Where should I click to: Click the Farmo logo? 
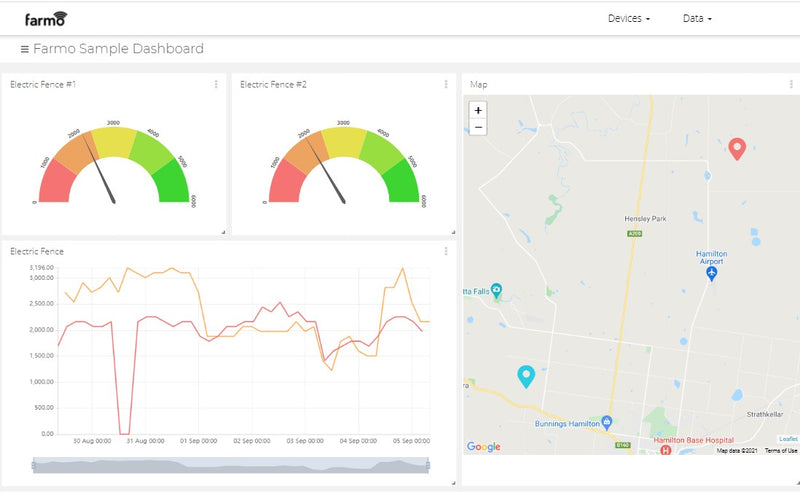(x=46, y=18)
